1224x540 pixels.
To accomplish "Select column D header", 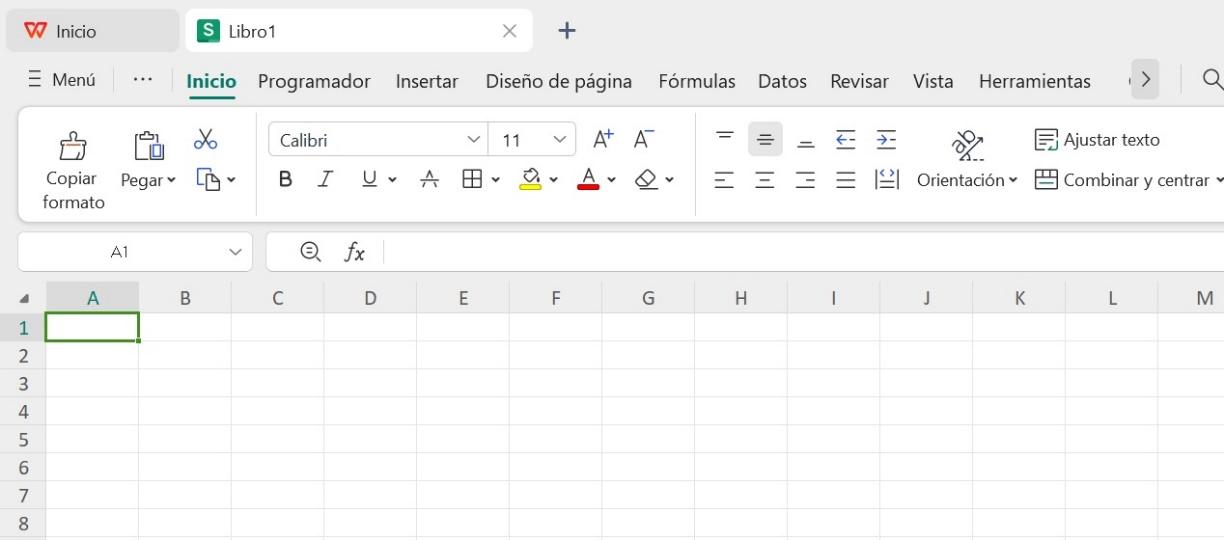I will (370, 298).
